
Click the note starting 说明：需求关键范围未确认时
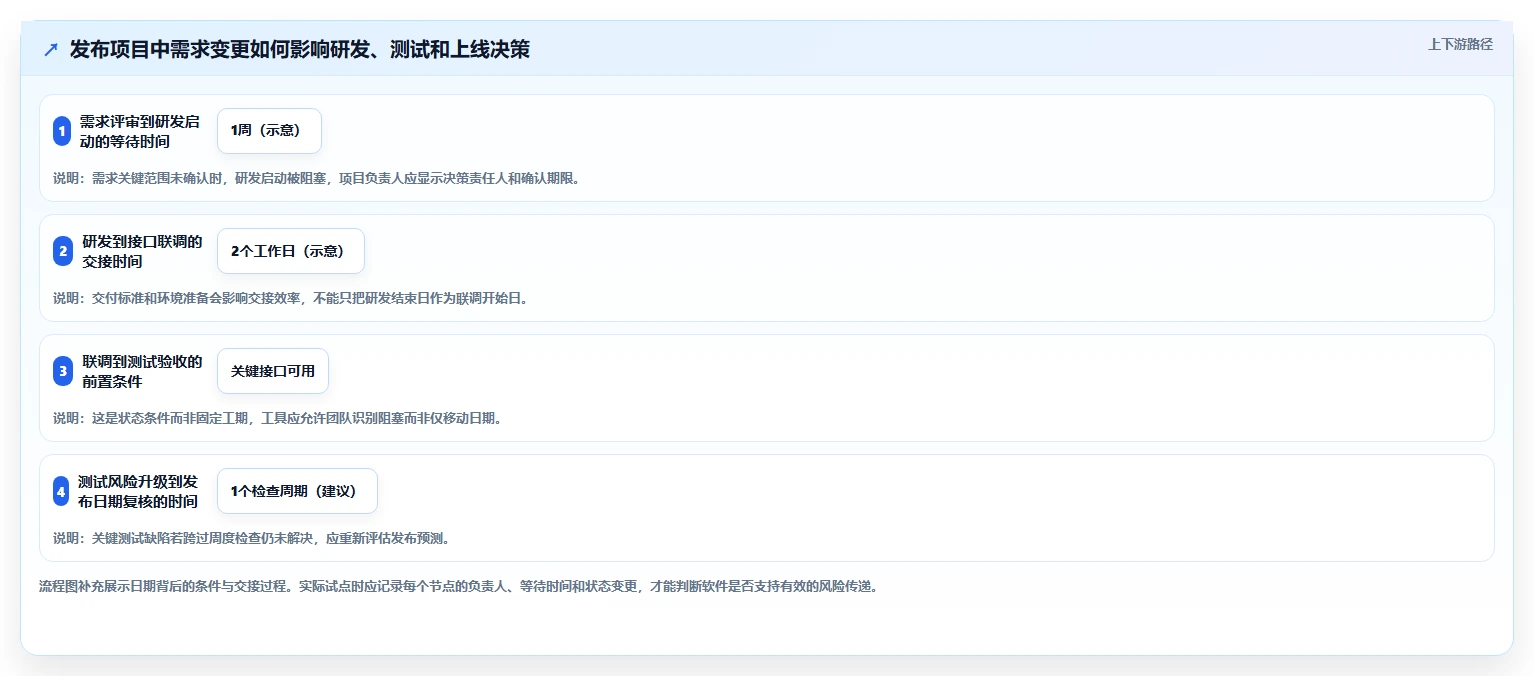coord(316,178)
